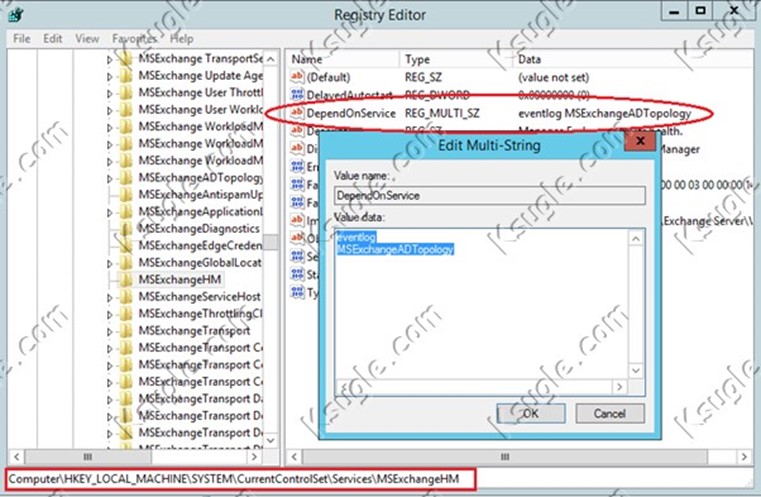Viewport: 761px width, 497px height.
Task: Click inside the Value data text area
Action: point(481,304)
